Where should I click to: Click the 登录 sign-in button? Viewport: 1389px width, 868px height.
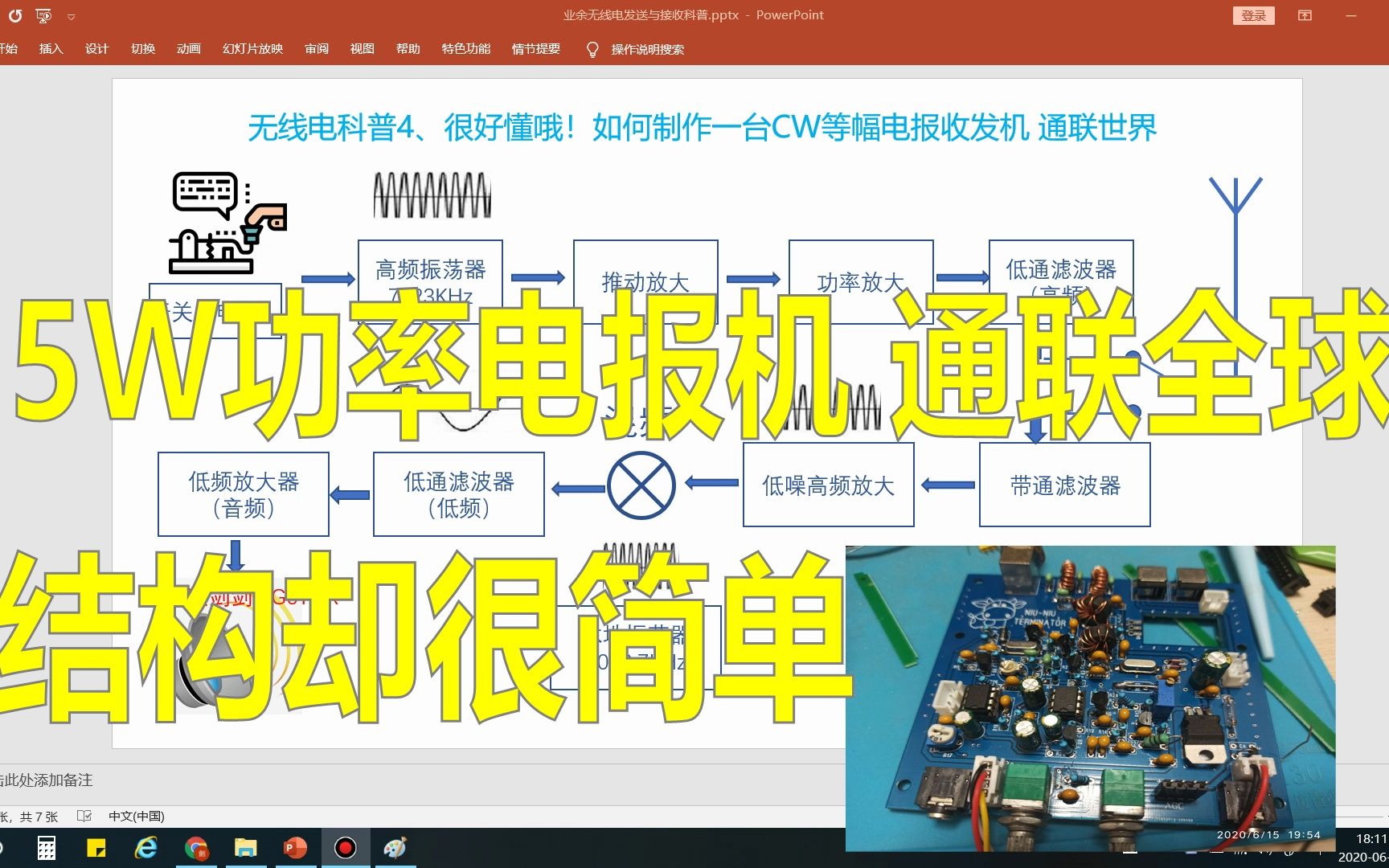[1254, 15]
